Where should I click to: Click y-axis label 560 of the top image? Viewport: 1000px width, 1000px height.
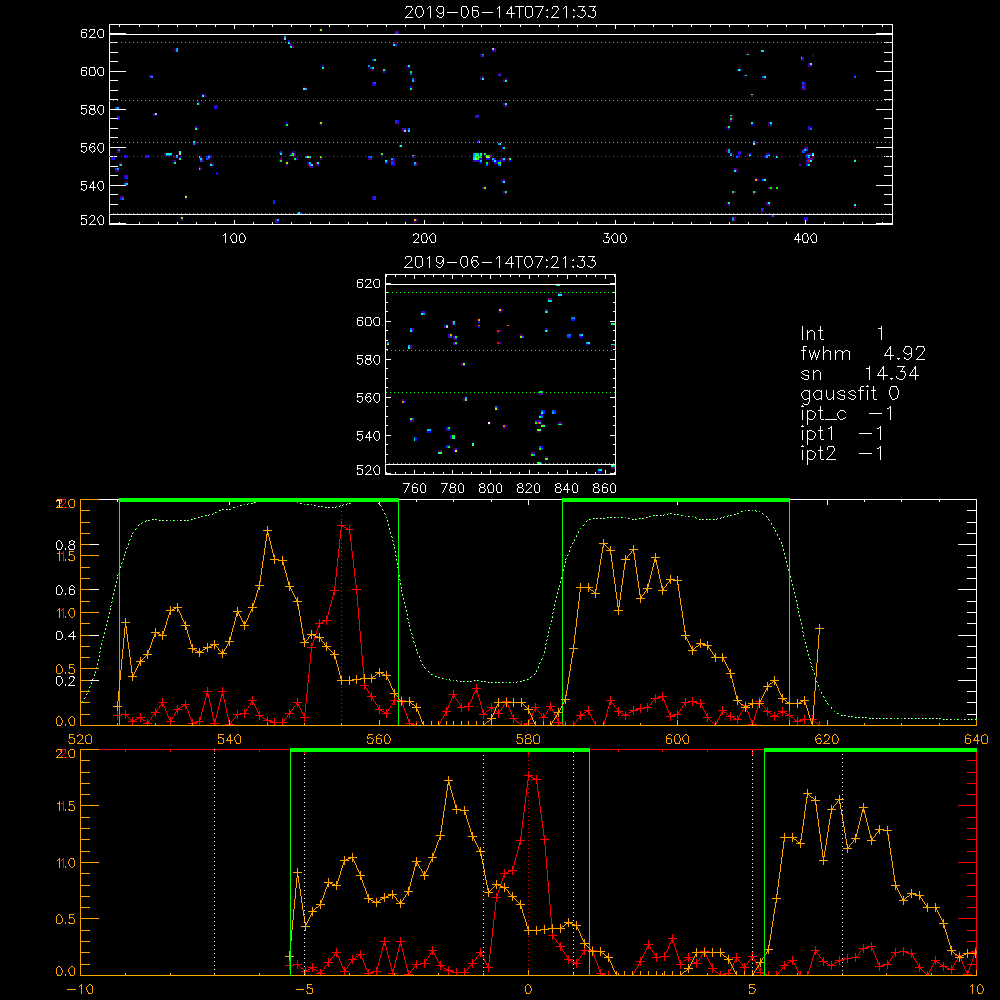92,148
